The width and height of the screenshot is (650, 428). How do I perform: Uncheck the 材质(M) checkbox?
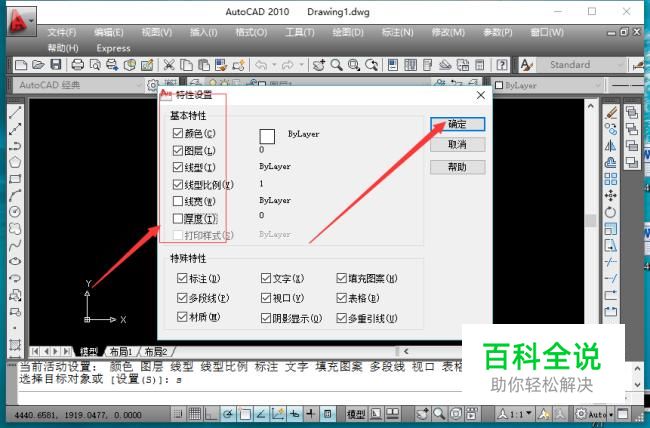click(182, 317)
